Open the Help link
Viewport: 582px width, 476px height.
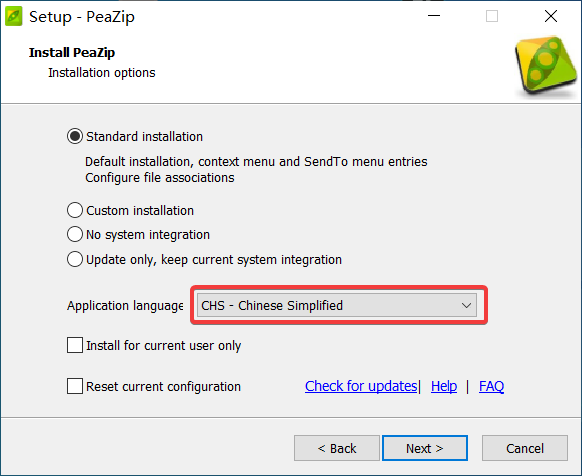click(x=444, y=386)
